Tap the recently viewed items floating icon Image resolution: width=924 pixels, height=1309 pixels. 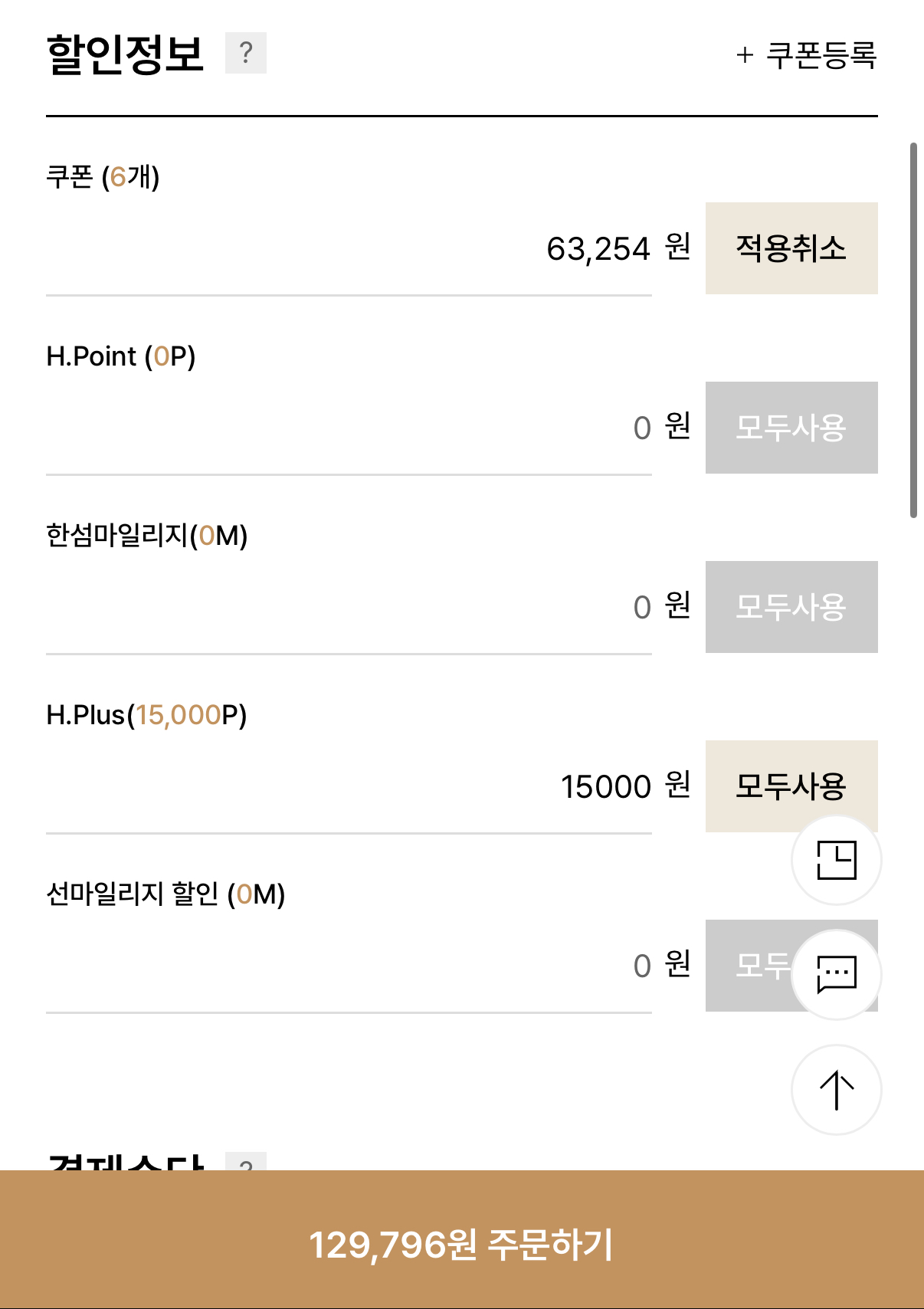pyautogui.click(x=836, y=860)
